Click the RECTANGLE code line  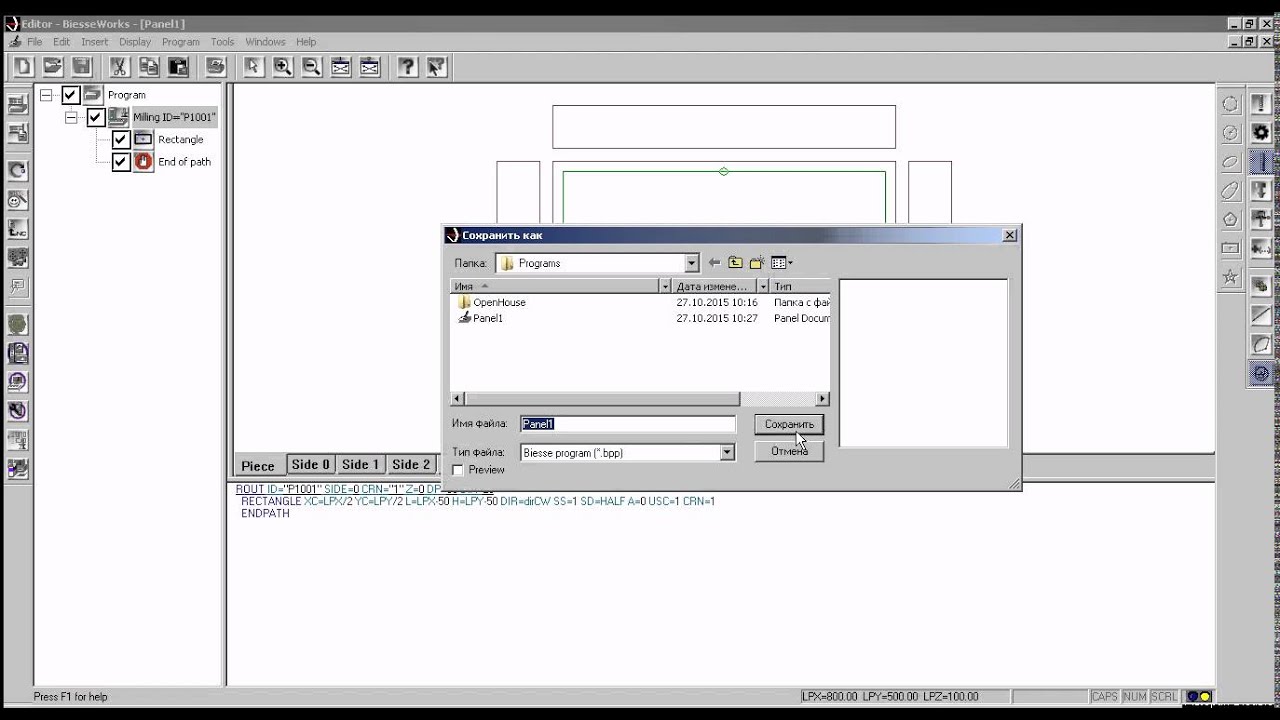478,501
